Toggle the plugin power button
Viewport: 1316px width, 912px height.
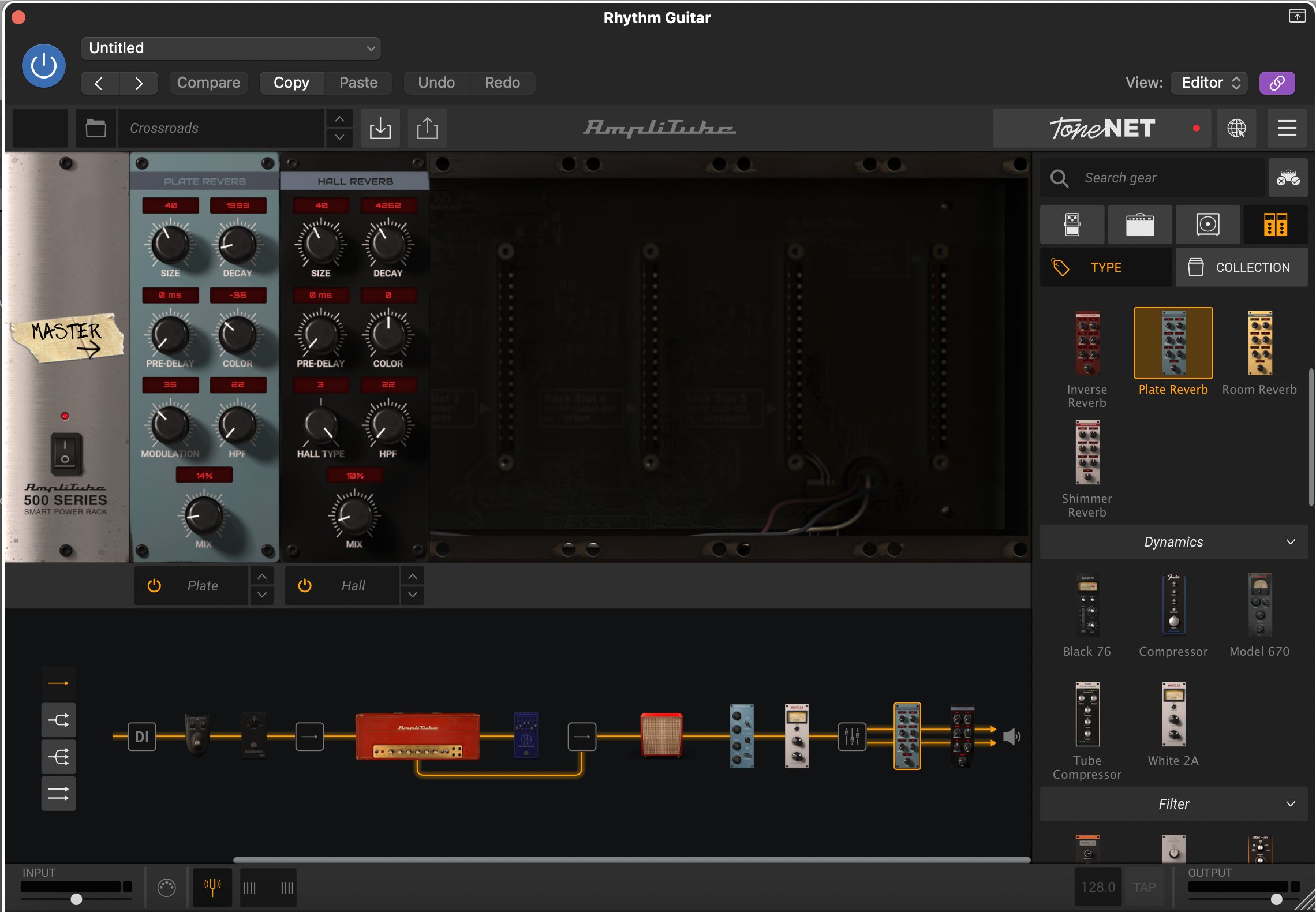44,65
